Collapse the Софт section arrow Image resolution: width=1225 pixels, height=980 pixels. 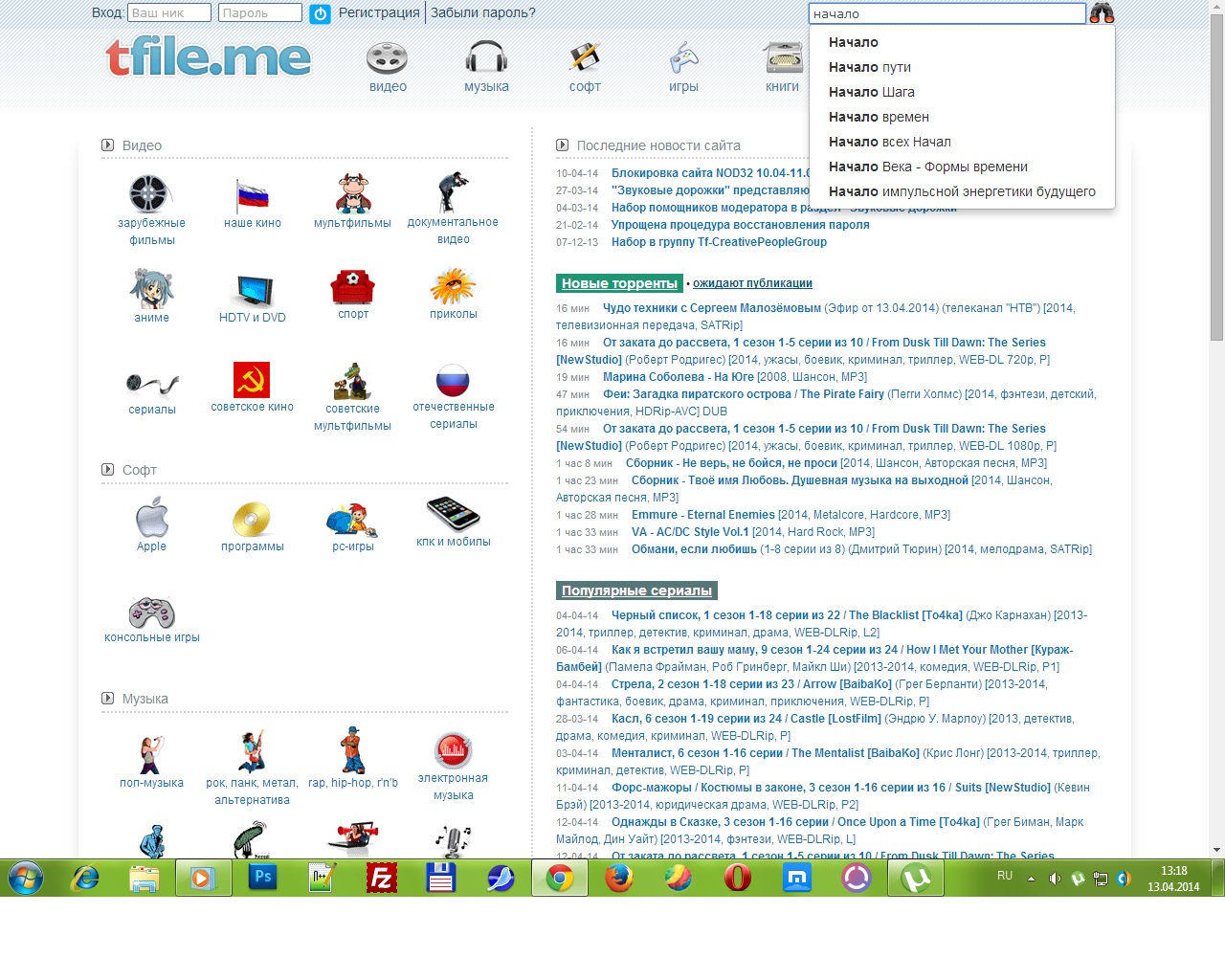108,470
